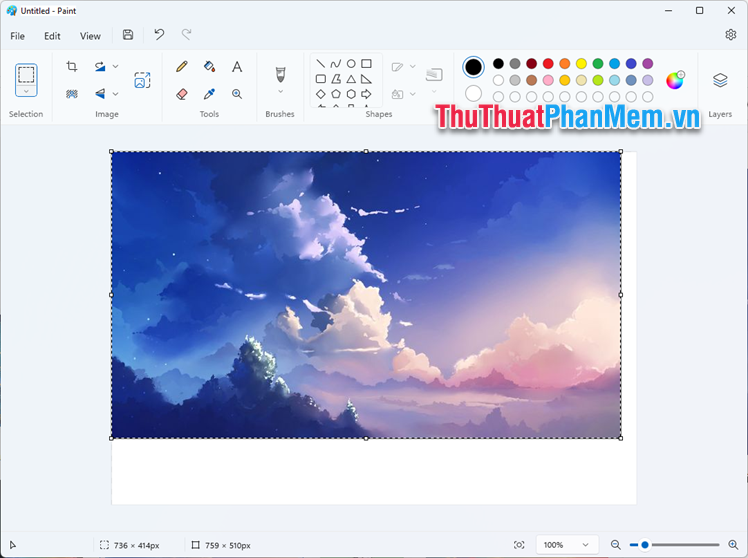Screen dimensions: 748x558
Task: Open the View menu
Action: coord(90,36)
